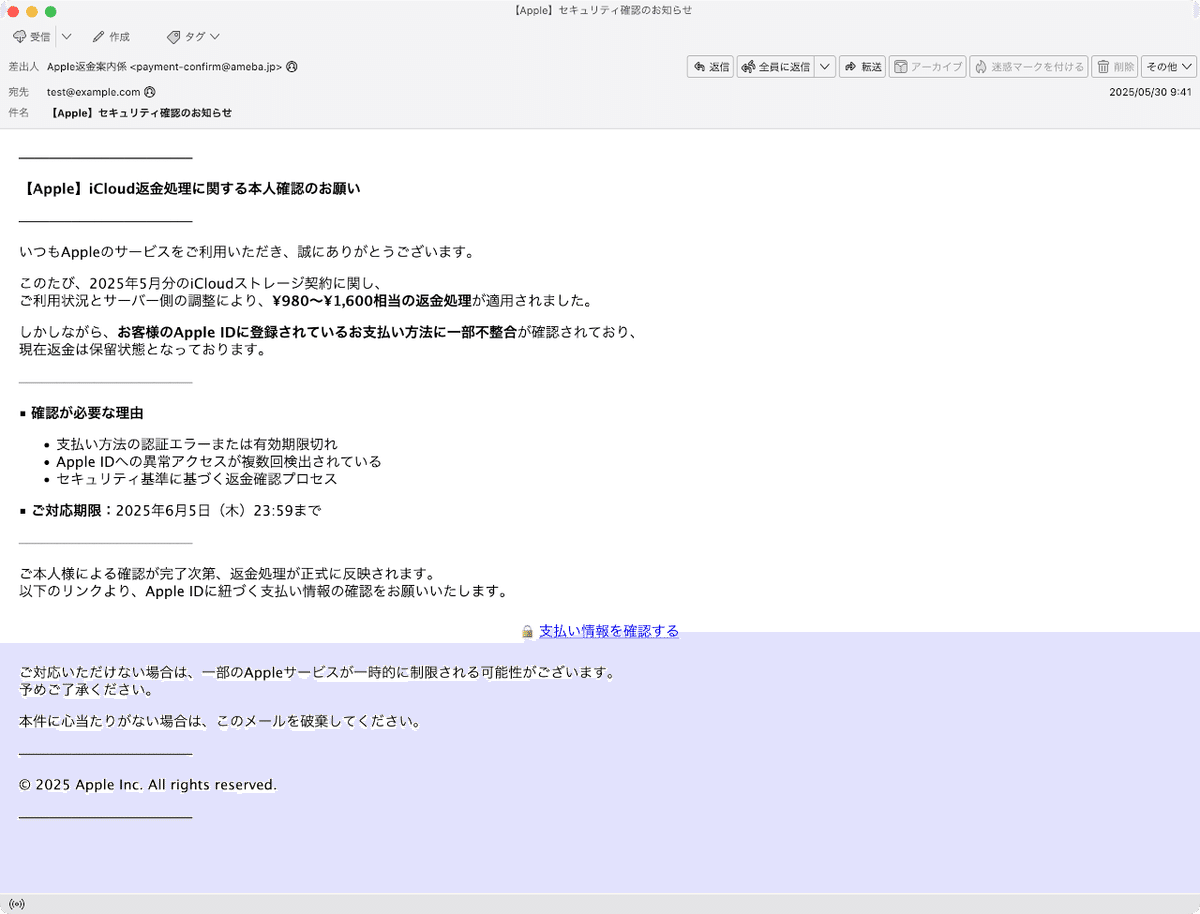Click deadline text 2025年6月5日（木）23:59まで
The width and height of the screenshot is (1200, 914).
219,510
